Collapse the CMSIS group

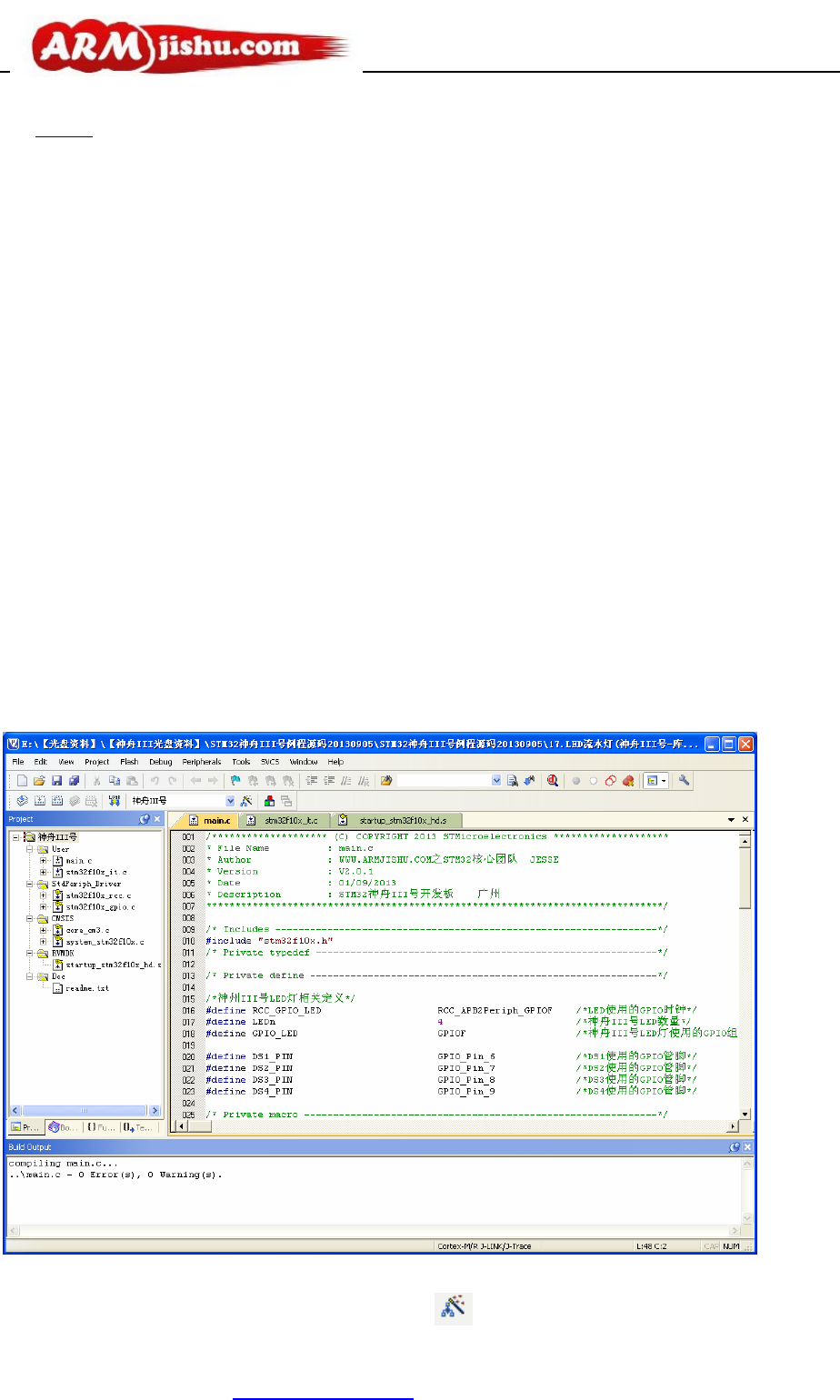pos(30,918)
